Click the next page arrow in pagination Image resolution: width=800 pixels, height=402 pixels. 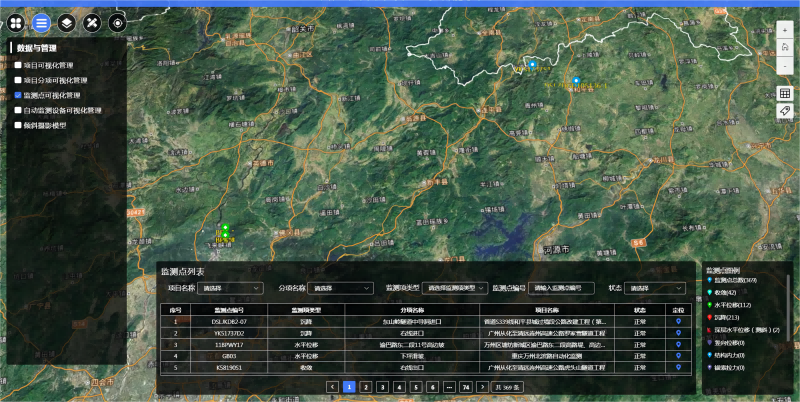[483, 386]
